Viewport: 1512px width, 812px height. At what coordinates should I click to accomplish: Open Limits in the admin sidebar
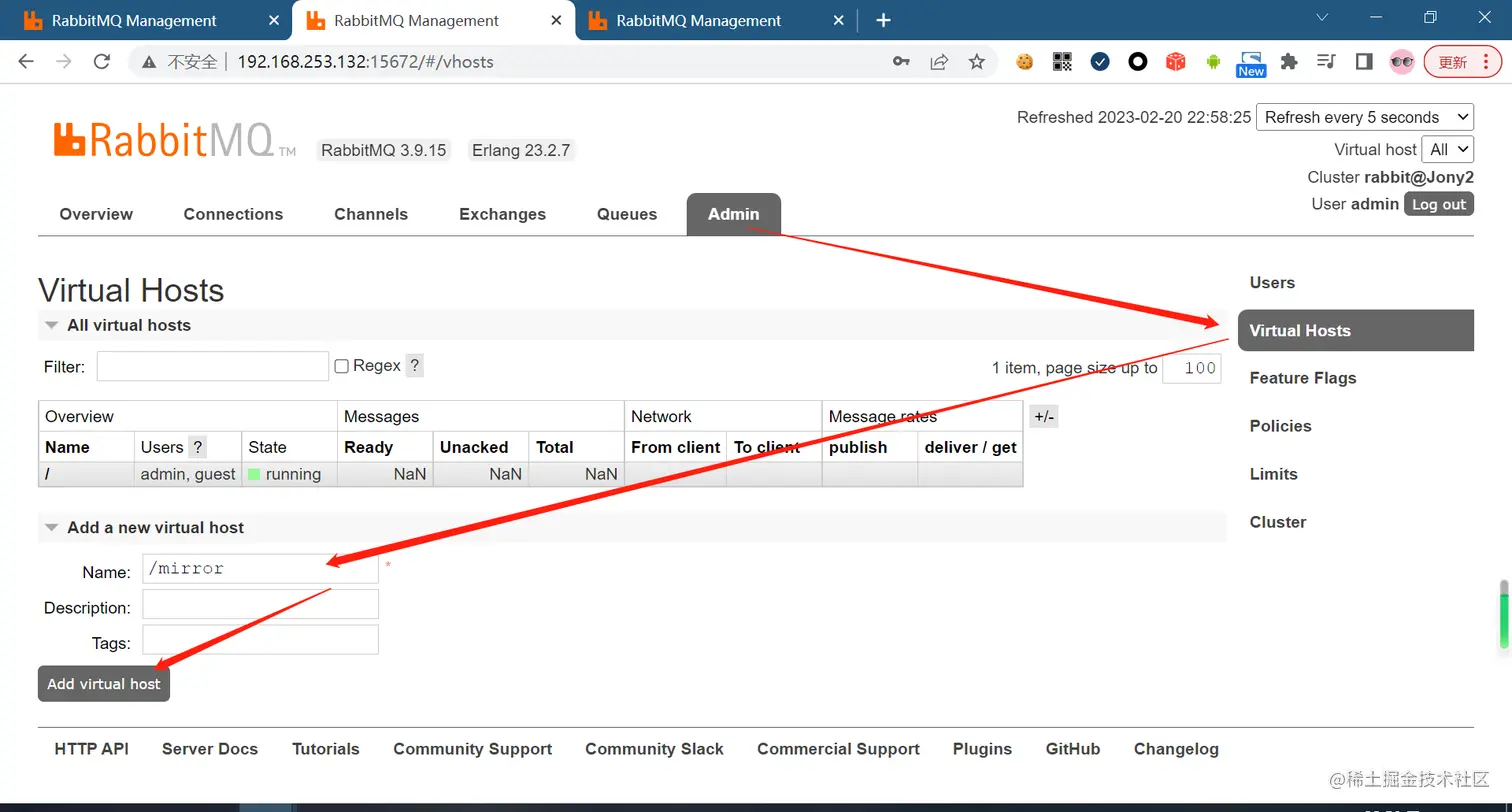[1273, 474]
